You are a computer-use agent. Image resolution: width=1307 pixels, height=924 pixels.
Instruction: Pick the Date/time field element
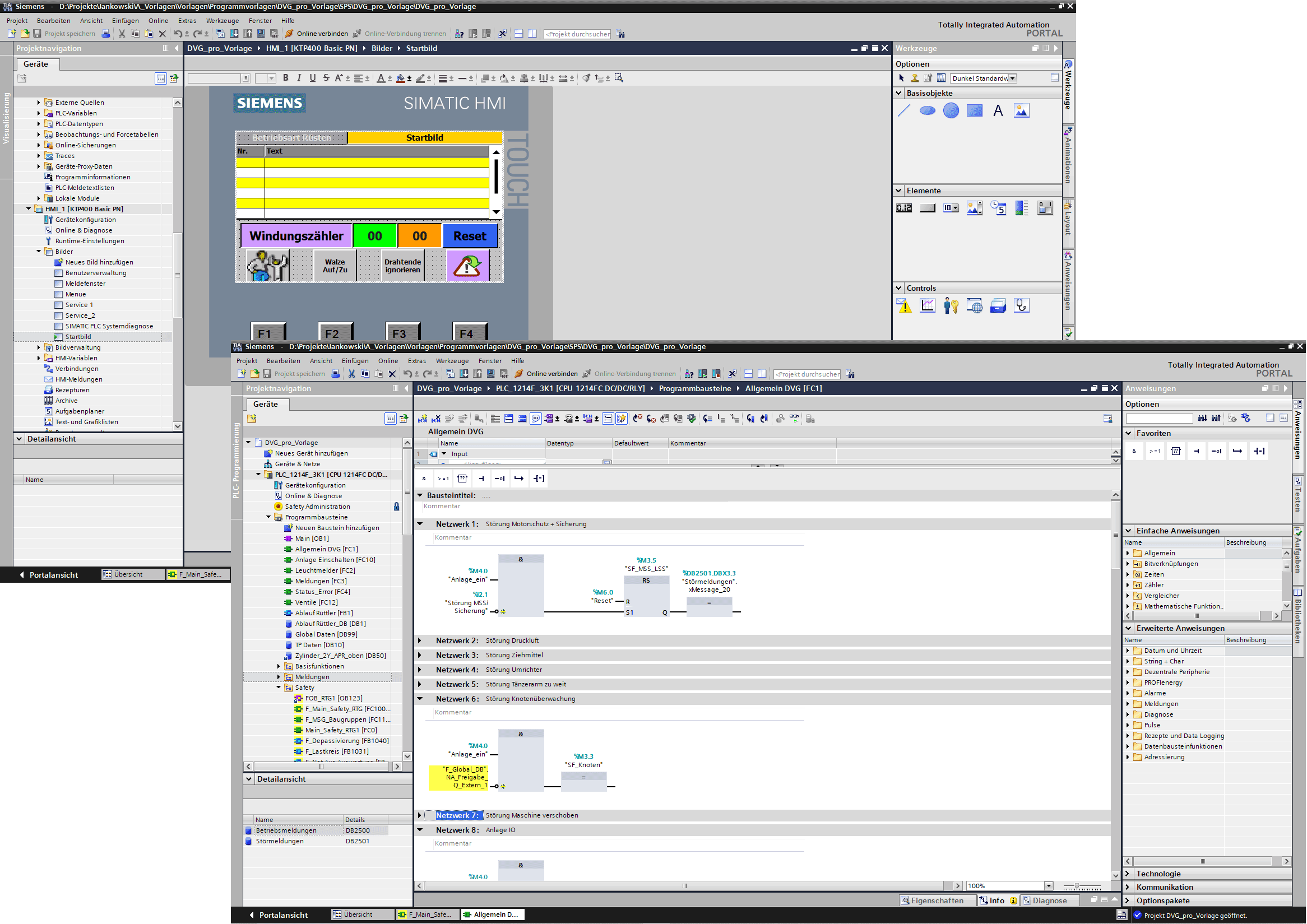coord(998,208)
